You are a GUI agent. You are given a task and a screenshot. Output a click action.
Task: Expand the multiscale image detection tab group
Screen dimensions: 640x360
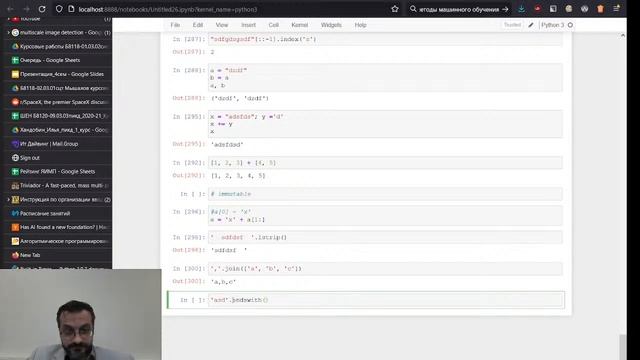[8, 33]
